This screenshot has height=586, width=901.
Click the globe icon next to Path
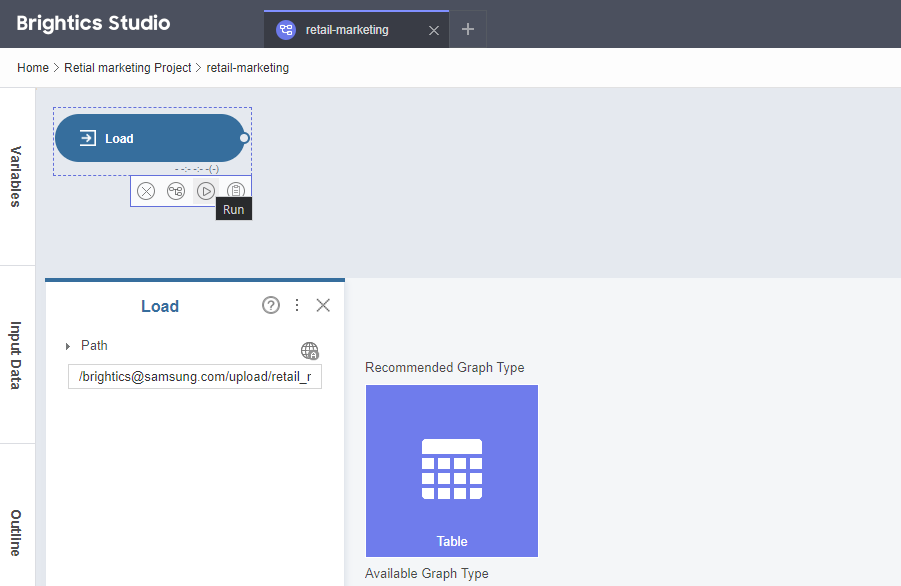pos(309,350)
